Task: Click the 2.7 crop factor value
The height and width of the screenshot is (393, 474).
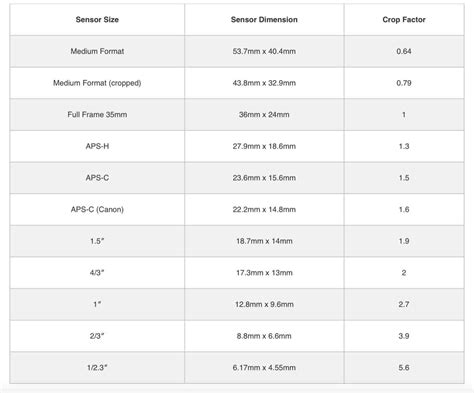Action: (x=404, y=304)
